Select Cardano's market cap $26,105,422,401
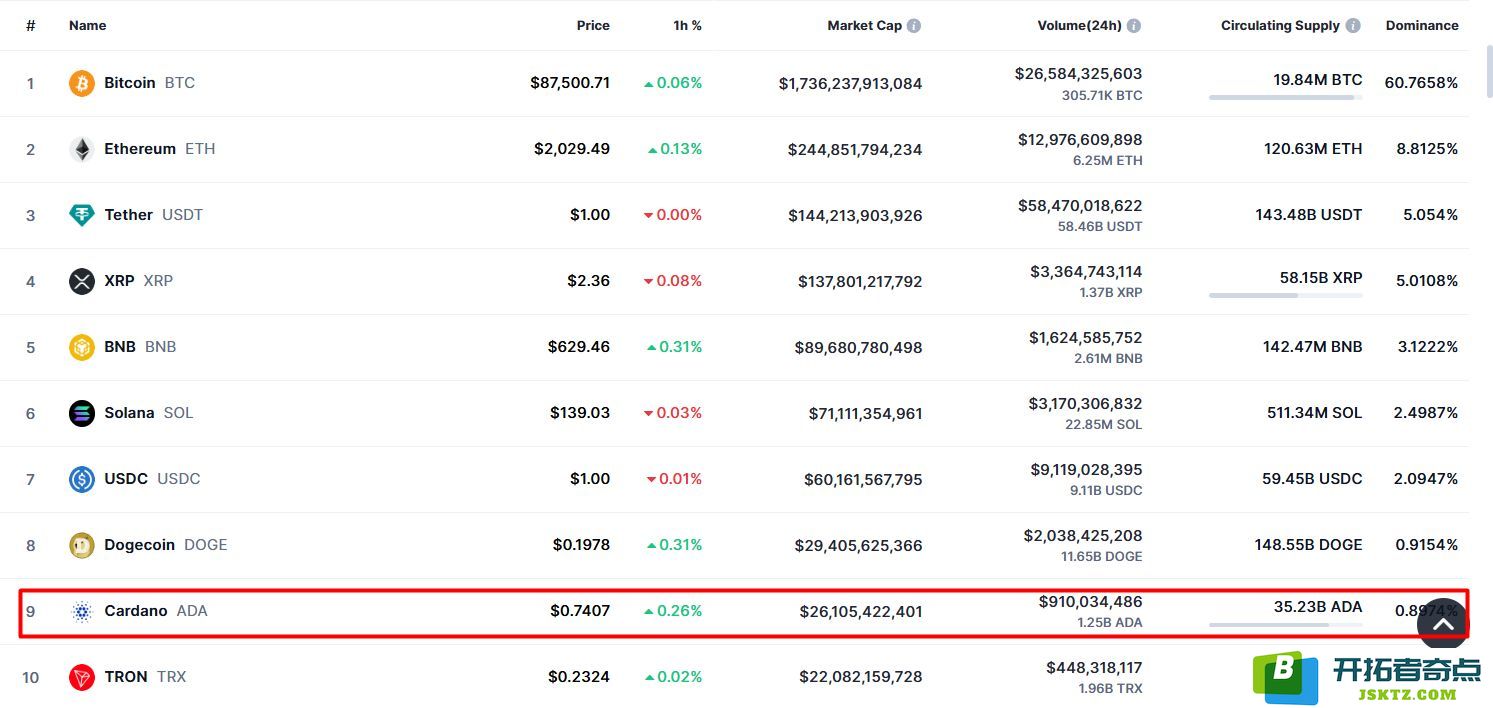Screen dimensions: 1493x708 [861, 612]
